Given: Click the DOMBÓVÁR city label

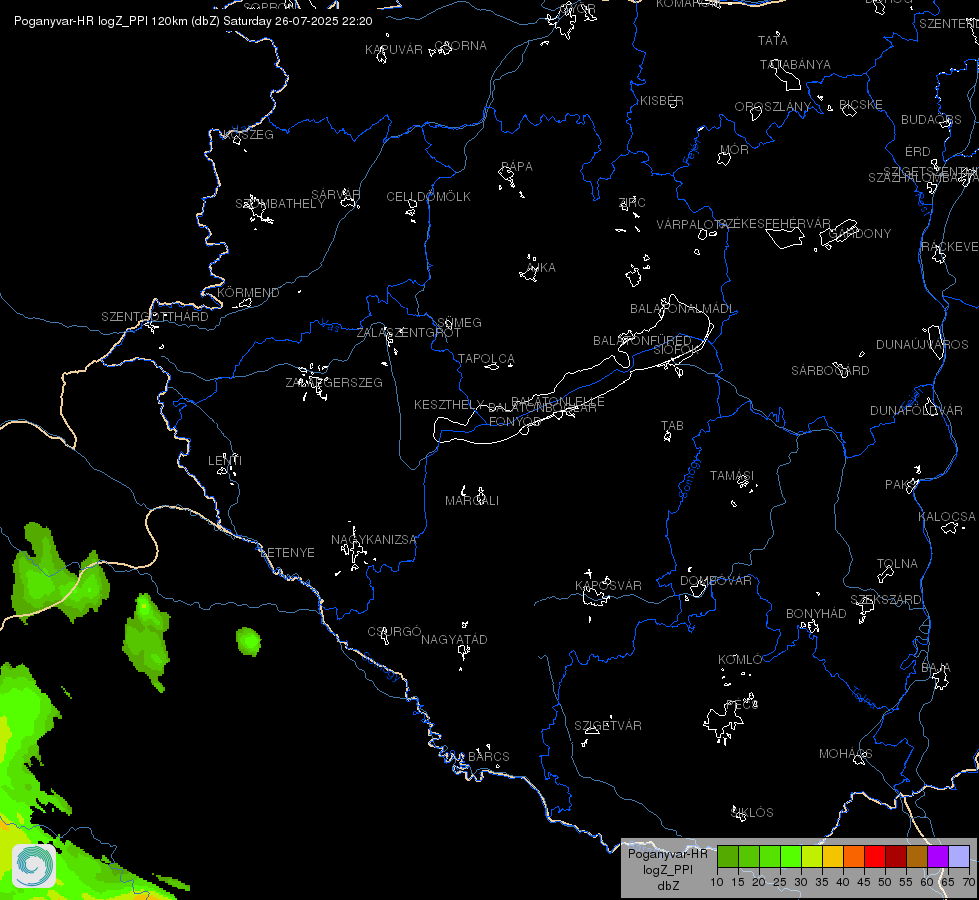Looking at the screenshot, I should tap(716, 581).
